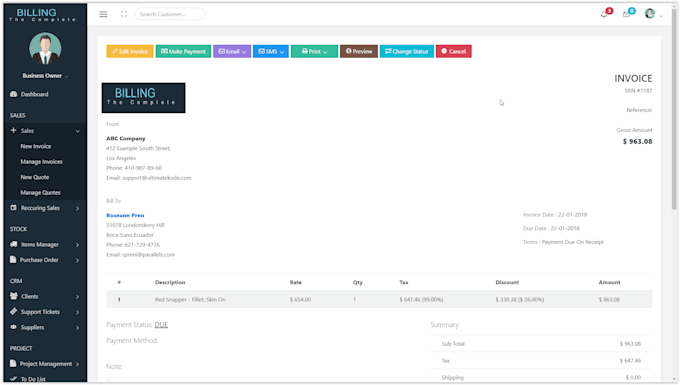
Task: Click the Due Date 22-01-2018 text
Action: coord(551,228)
